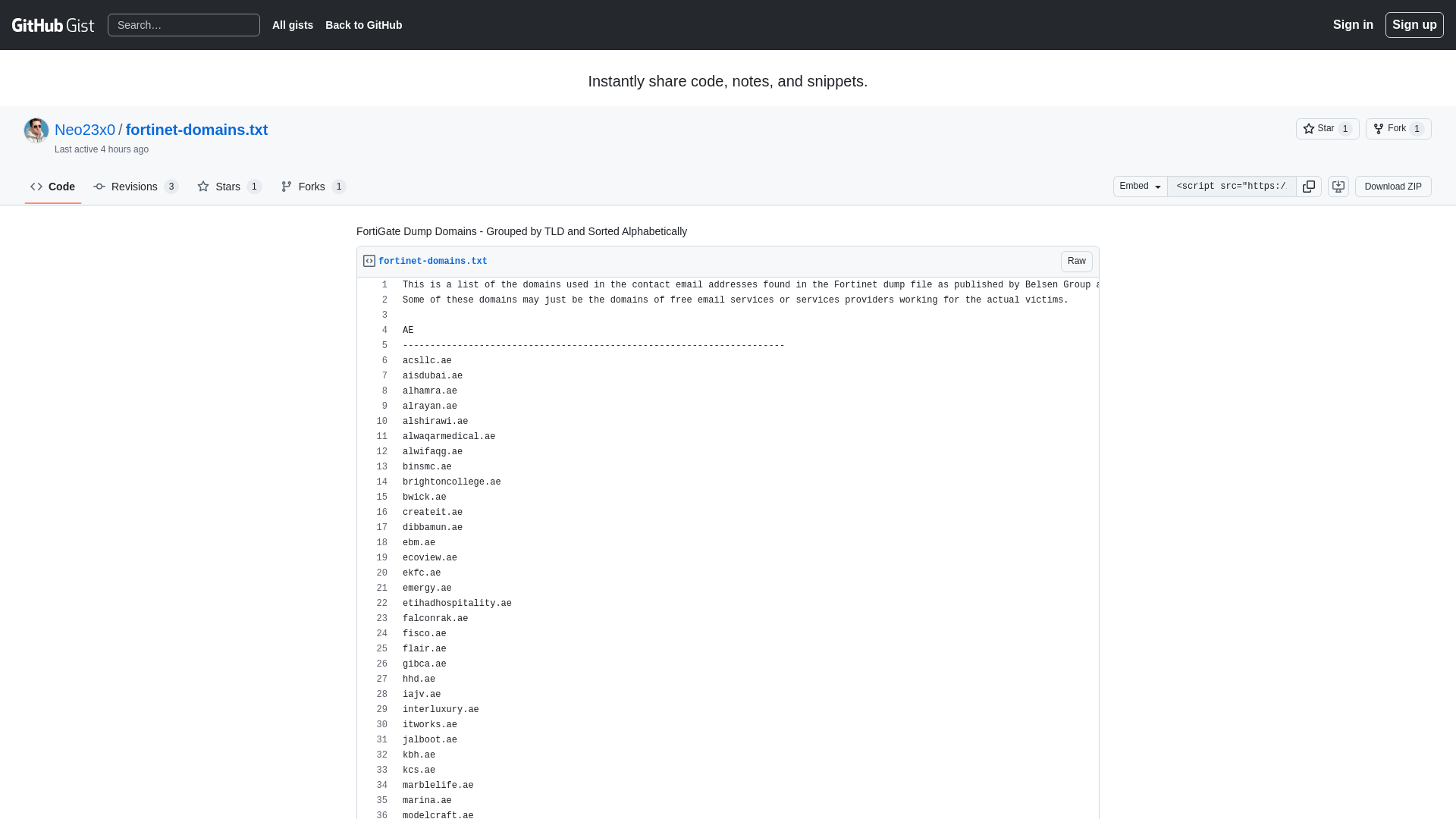The height and width of the screenshot is (819, 1456).
Task: Click the Sign in menu item
Action: [x=1353, y=24]
